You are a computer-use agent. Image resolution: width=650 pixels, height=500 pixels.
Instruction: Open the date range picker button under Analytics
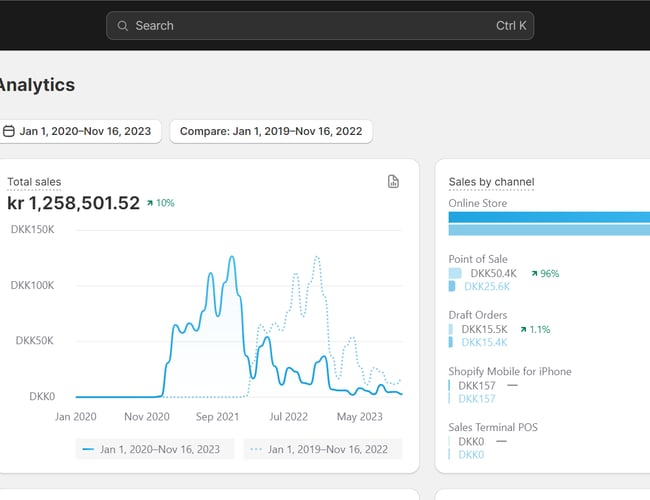pyautogui.click(x=80, y=131)
